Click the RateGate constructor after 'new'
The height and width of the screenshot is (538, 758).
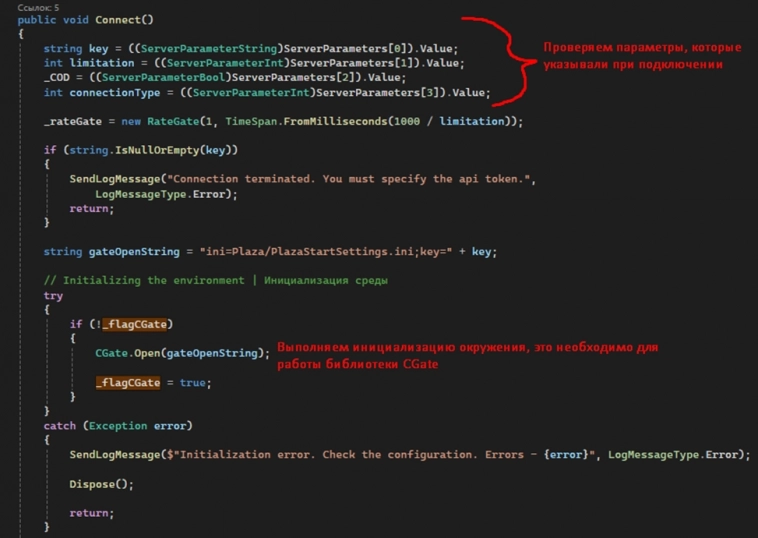(x=173, y=121)
